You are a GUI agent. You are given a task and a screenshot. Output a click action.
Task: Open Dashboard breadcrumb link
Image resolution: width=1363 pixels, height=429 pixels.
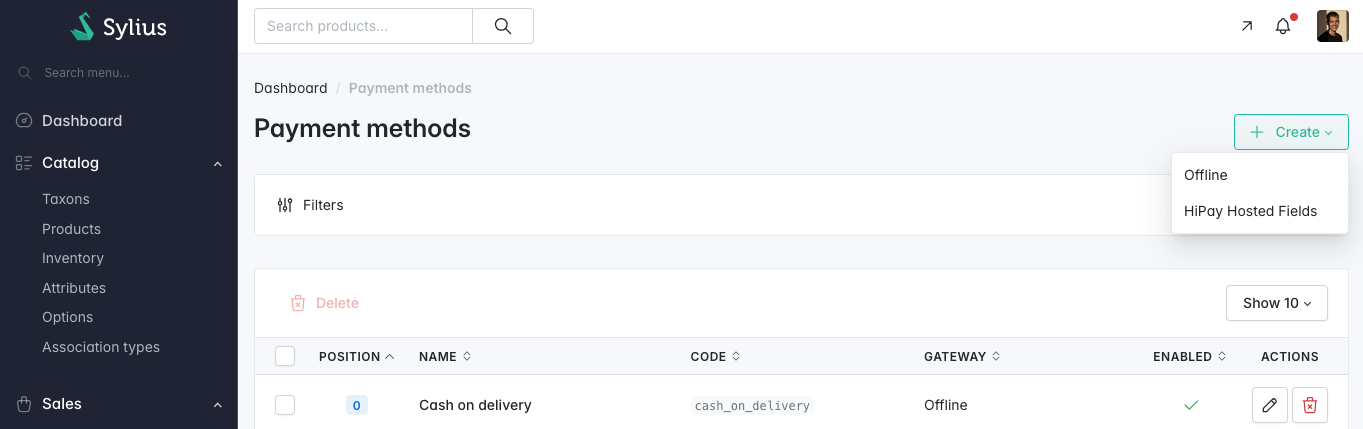[x=290, y=88]
